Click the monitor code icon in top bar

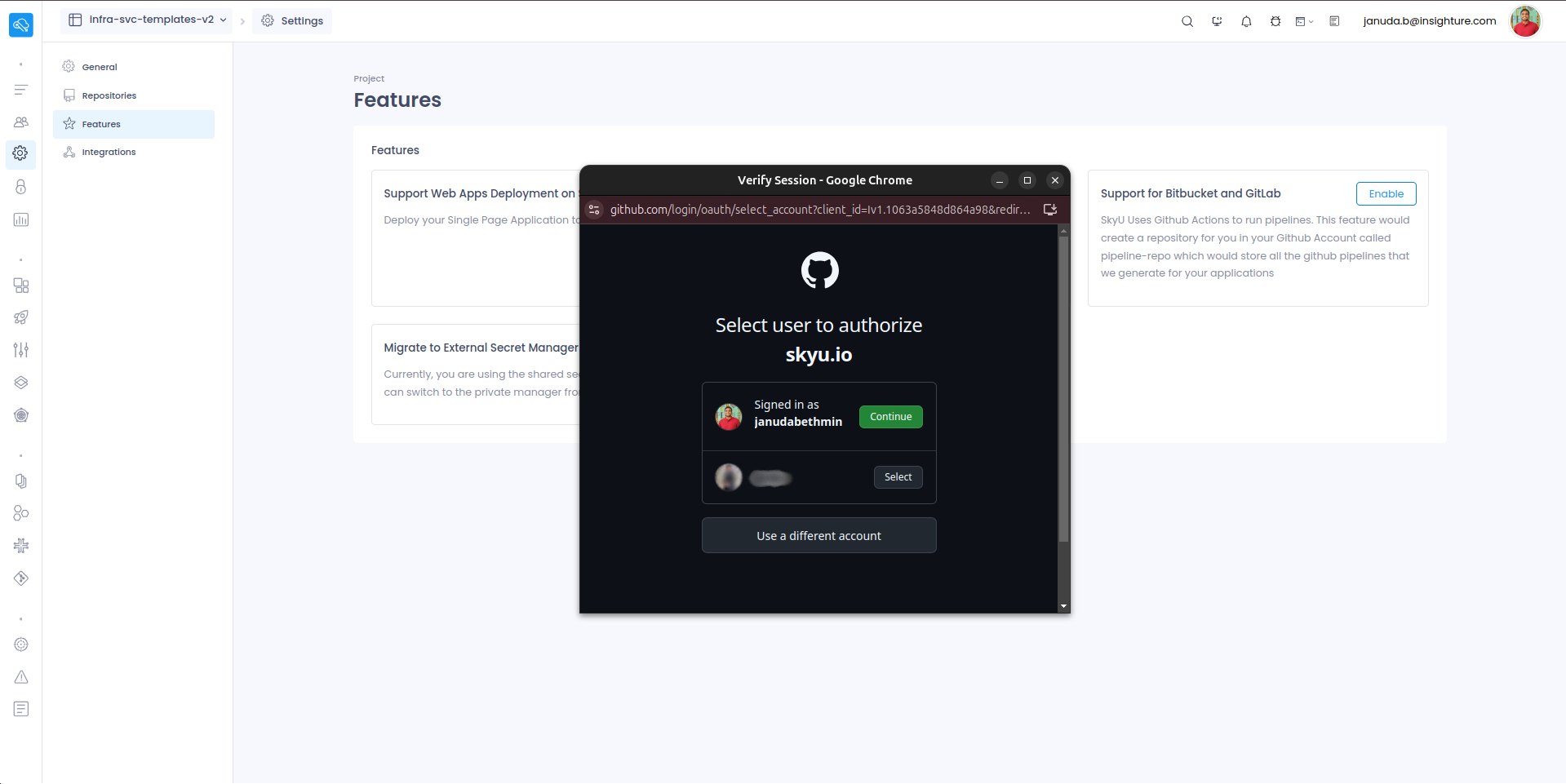tap(1217, 21)
